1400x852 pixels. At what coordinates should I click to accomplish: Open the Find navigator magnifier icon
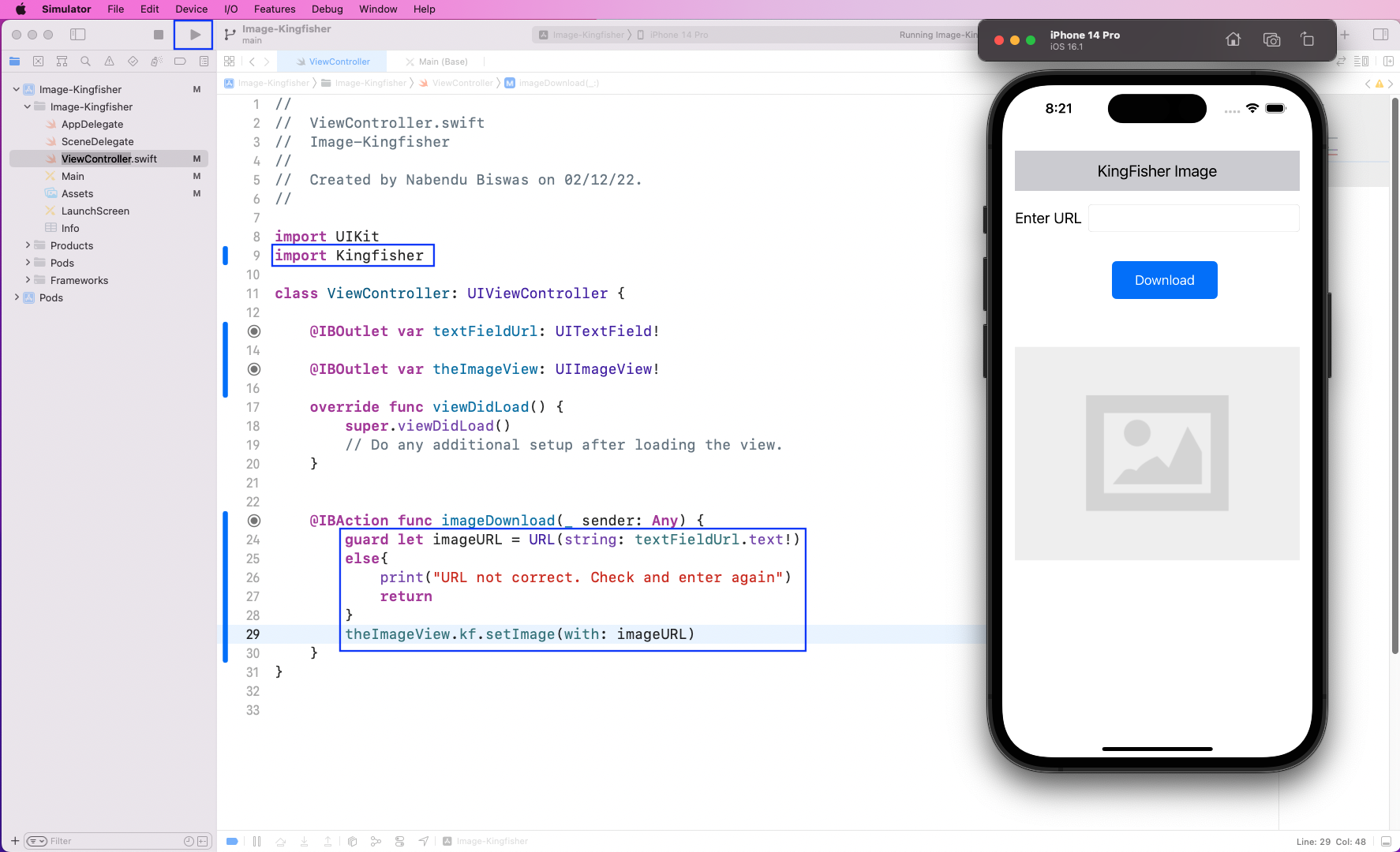coord(85,62)
